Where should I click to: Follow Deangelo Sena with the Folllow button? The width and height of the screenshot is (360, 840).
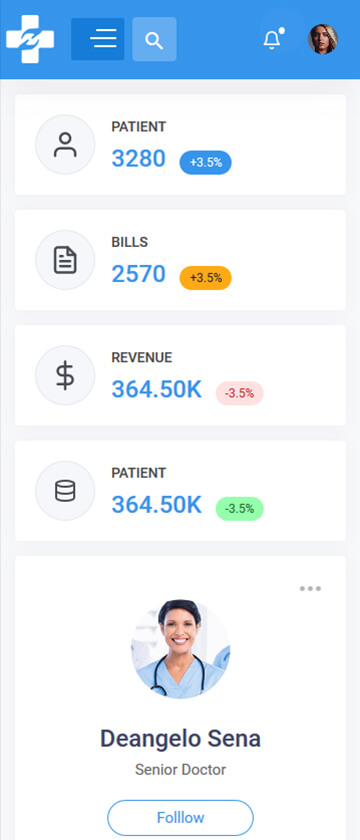pos(181,818)
